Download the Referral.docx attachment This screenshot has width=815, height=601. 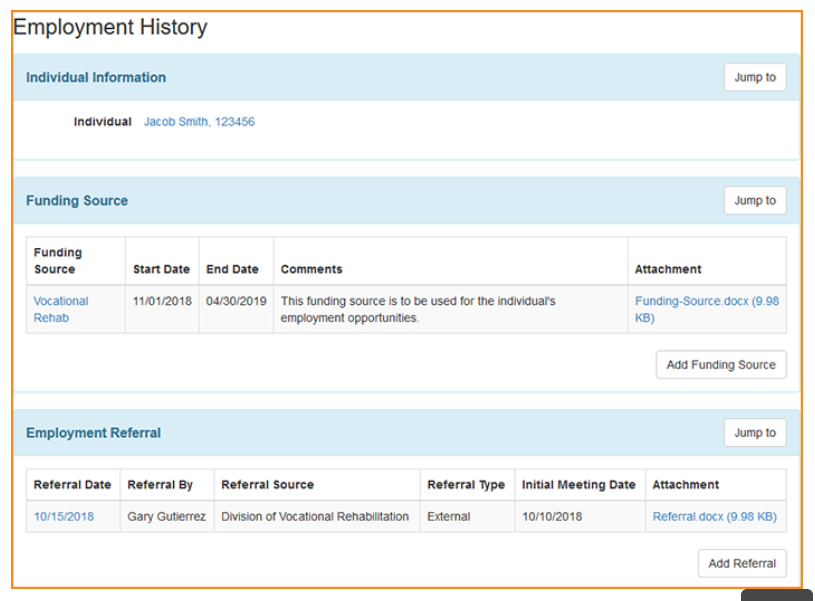point(714,517)
